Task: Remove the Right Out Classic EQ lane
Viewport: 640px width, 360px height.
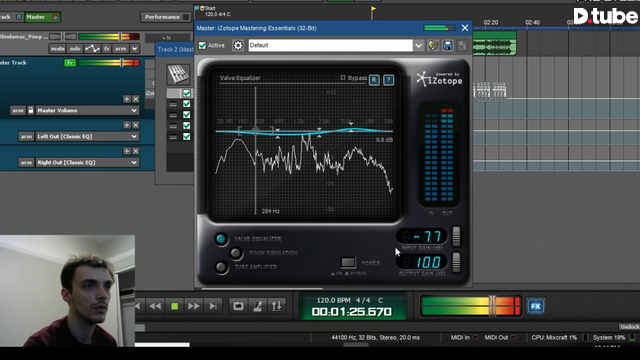Action: click(136, 151)
